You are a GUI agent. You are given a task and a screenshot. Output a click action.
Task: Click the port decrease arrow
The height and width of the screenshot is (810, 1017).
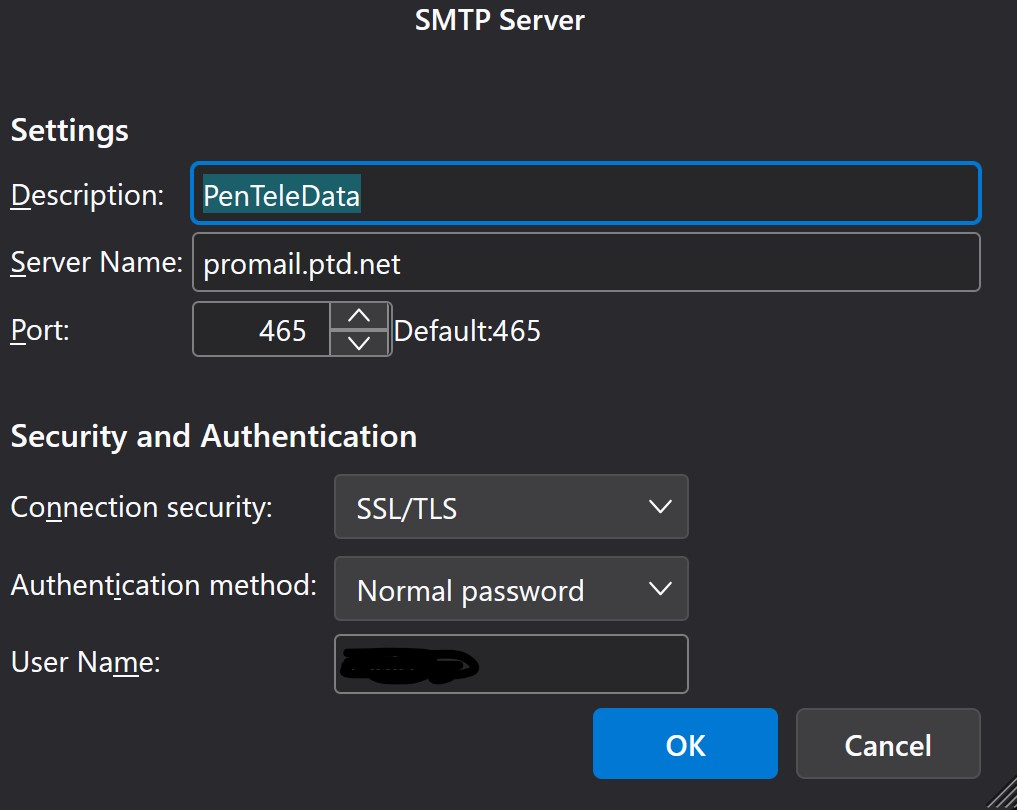(x=358, y=343)
